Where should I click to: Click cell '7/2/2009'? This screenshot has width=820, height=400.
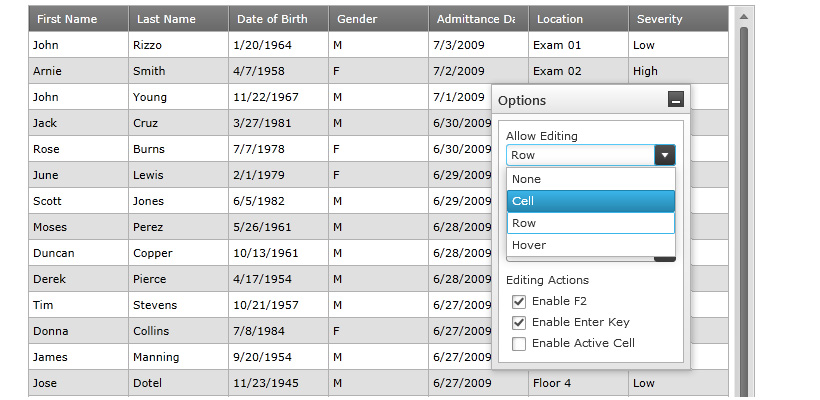(478, 71)
